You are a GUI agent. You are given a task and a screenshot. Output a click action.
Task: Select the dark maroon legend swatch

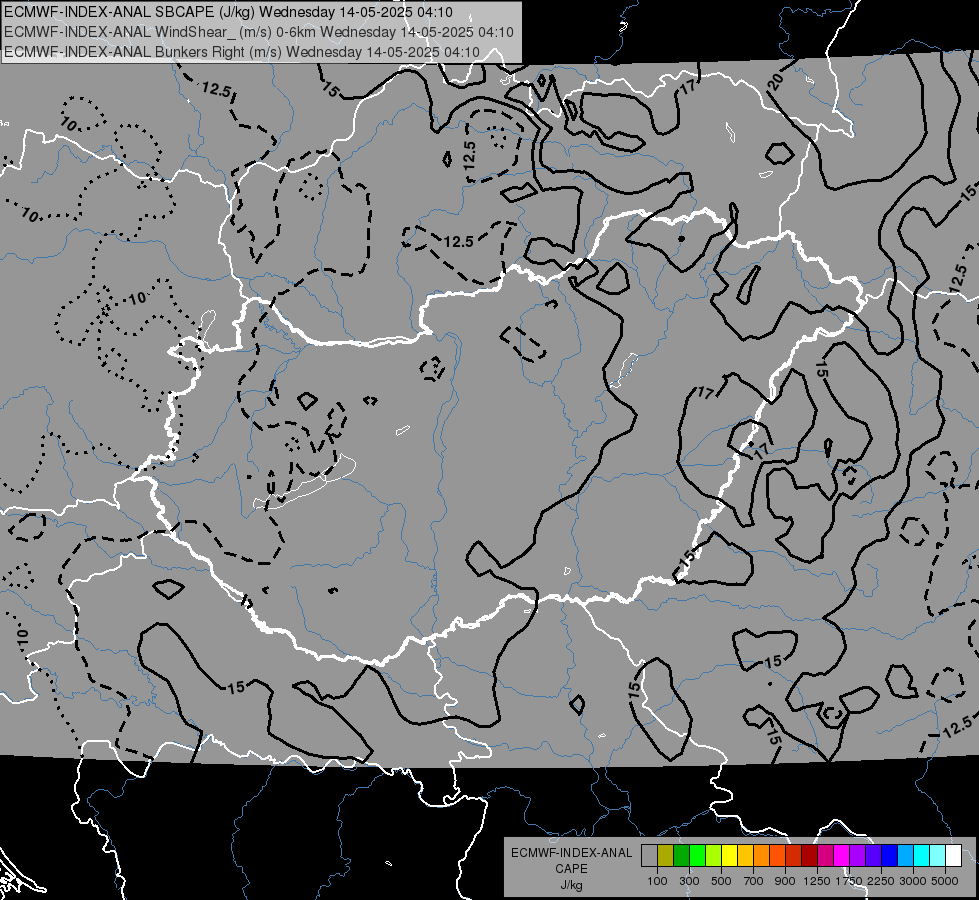(x=810, y=856)
